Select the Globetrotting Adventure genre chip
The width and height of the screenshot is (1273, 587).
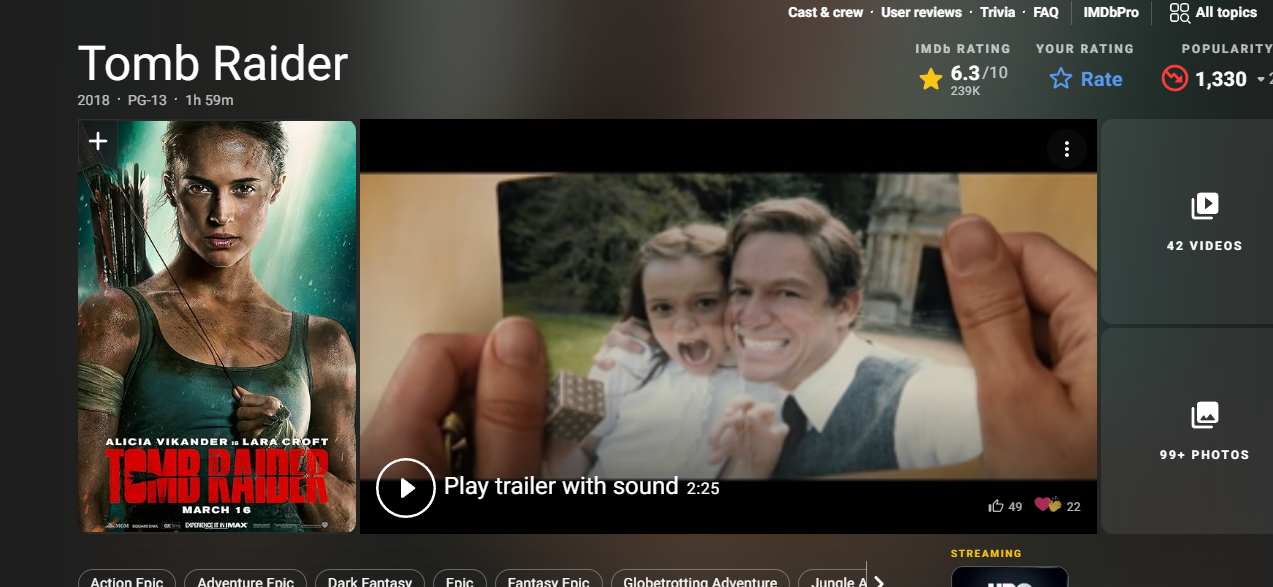pos(700,580)
